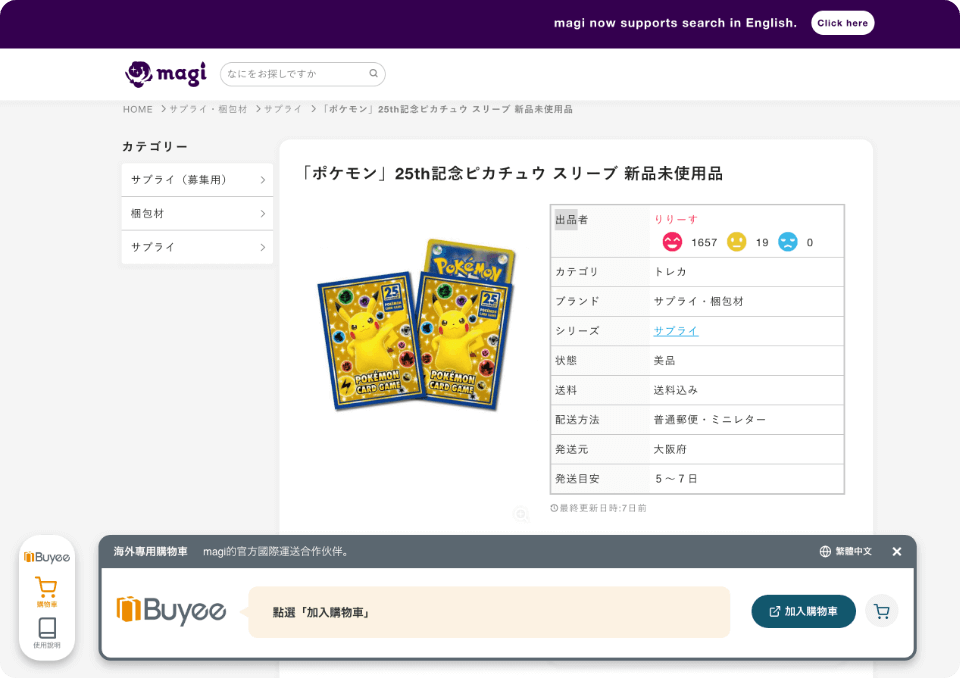Screen dimensions: 960x679
Task: Click the round cart icon button
Action: 882,611
